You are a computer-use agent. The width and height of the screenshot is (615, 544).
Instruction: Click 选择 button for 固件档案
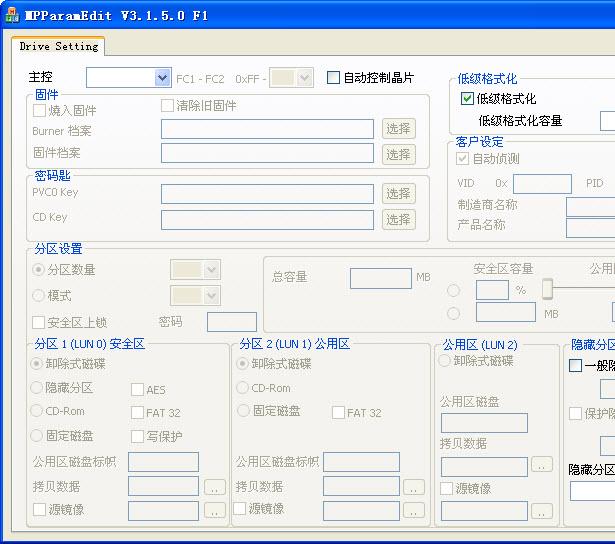(398, 154)
